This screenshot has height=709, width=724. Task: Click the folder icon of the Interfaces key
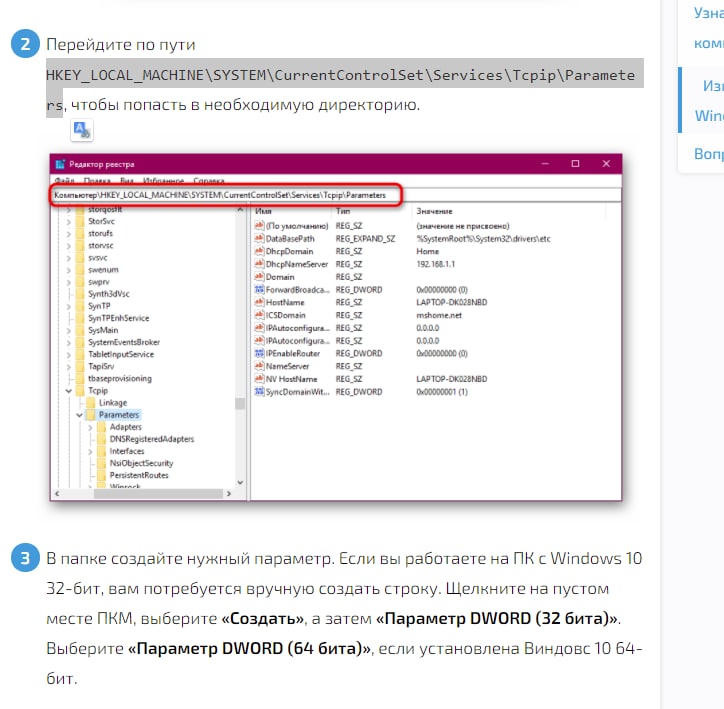coord(102,451)
